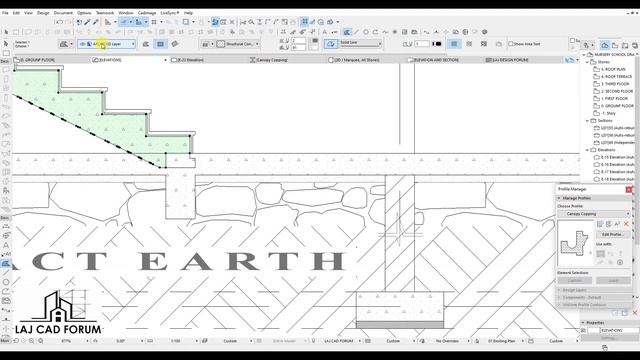Collapse the Manage Profiles section
The height and width of the screenshot is (360, 640).
click(x=559, y=198)
